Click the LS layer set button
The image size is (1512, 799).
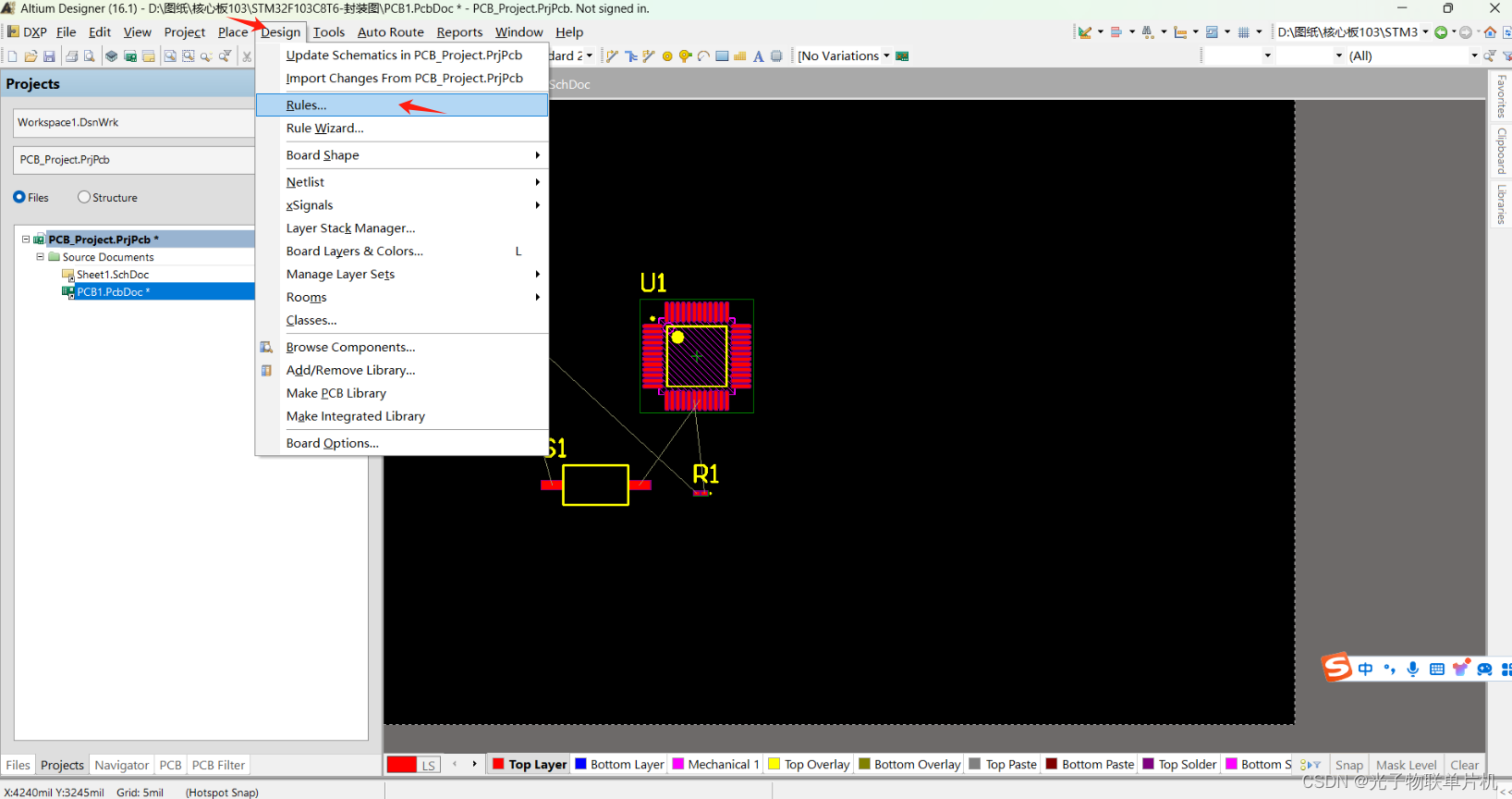click(x=429, y=765)
